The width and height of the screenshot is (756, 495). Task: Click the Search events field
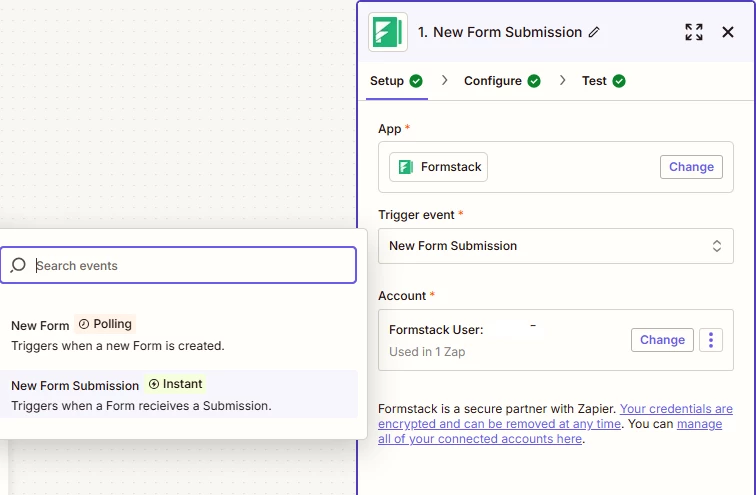pos(178,265)
